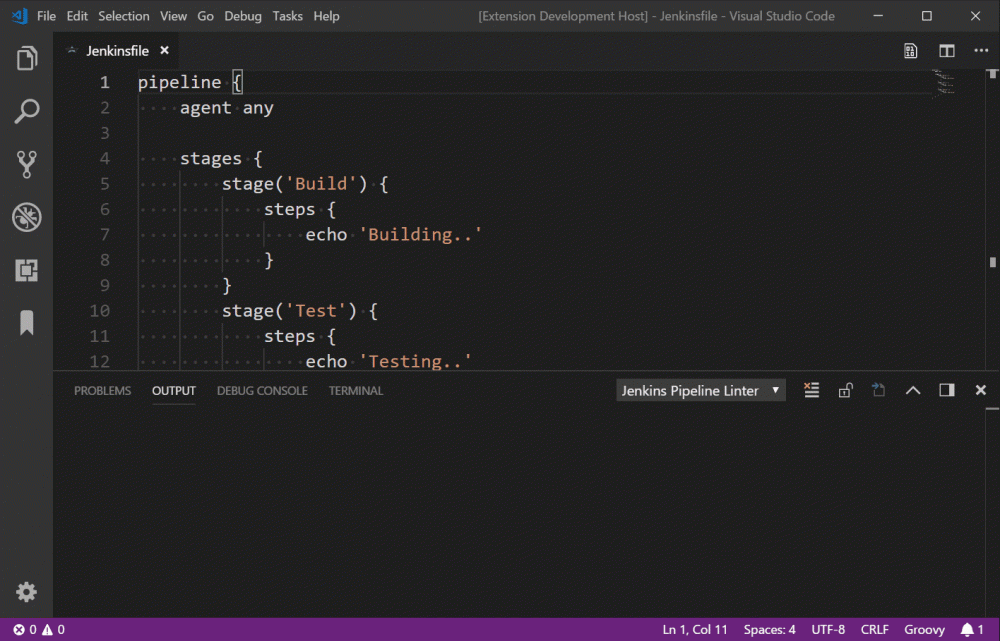Open the Jenkins Pipeline Linter output dropdown
1000x641 pixels.
(x=700, y=390)
